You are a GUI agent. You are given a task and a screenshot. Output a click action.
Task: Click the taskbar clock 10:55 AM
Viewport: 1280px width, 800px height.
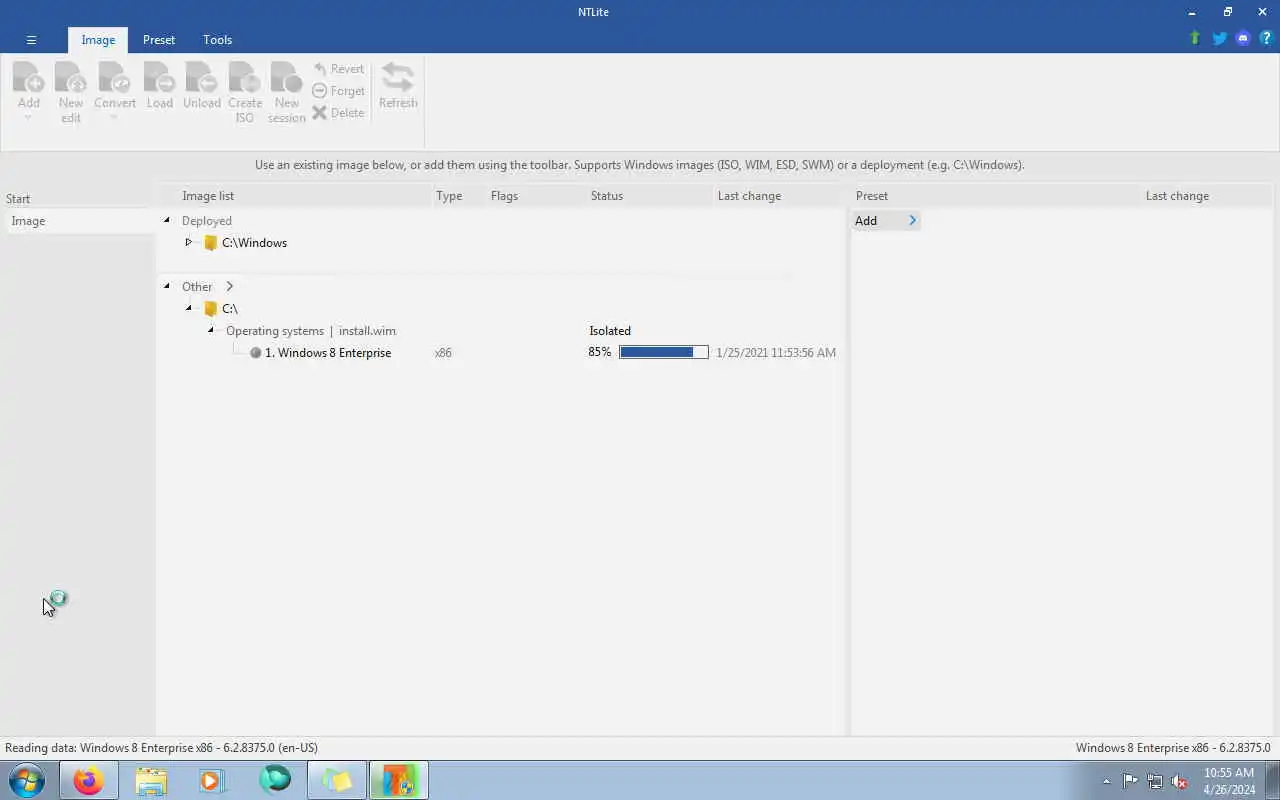point(1229,773)
